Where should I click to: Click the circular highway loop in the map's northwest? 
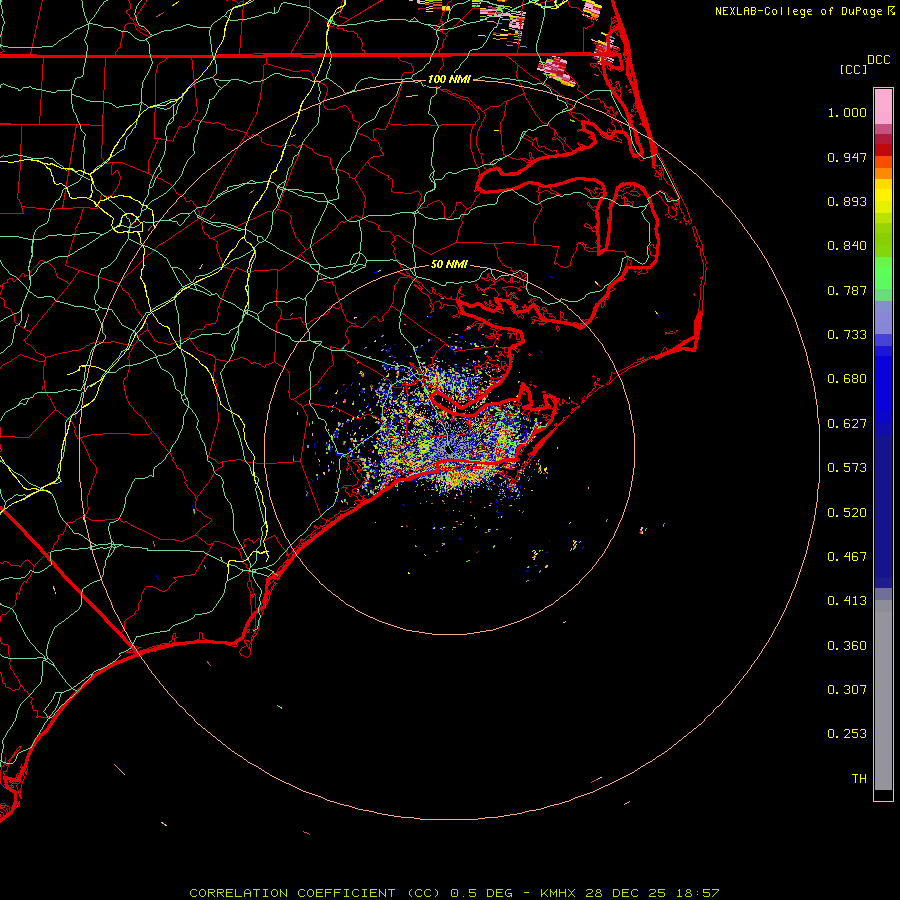point(130,221)
